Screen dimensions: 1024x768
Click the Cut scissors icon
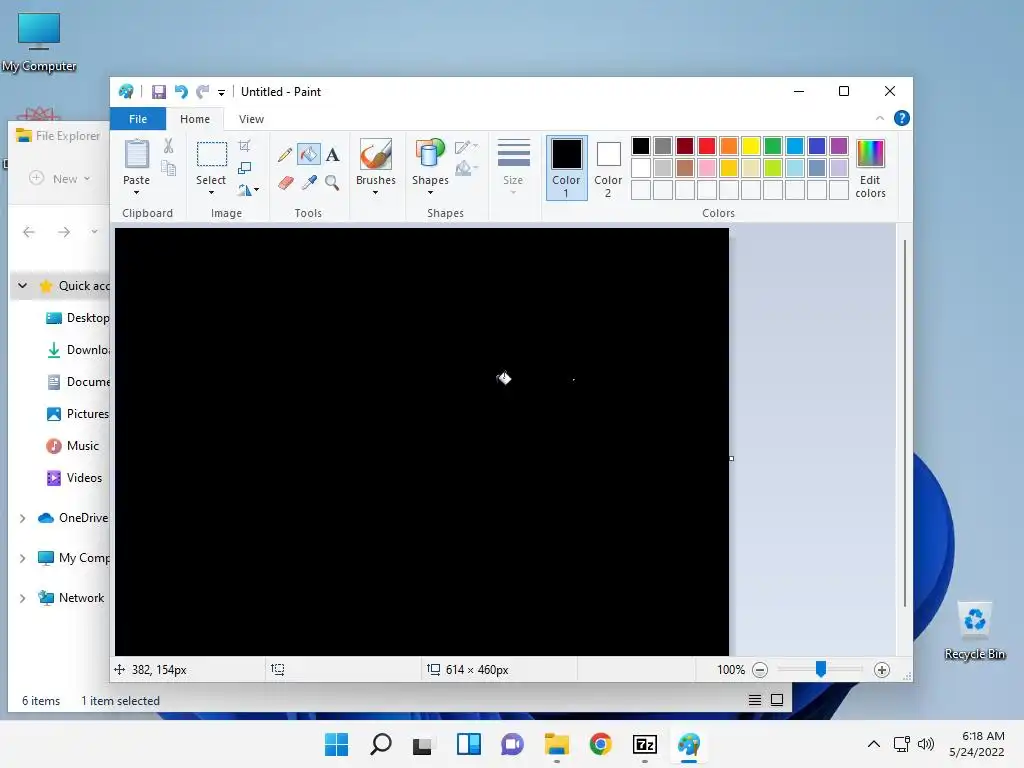(168, 146)
